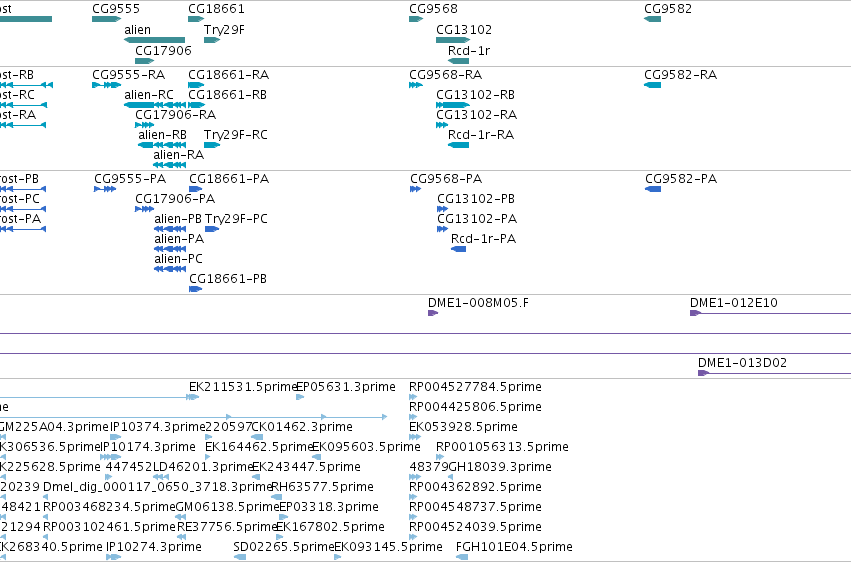Select protein alien-PB
851x562 pixels.
(x=178, y=219)
